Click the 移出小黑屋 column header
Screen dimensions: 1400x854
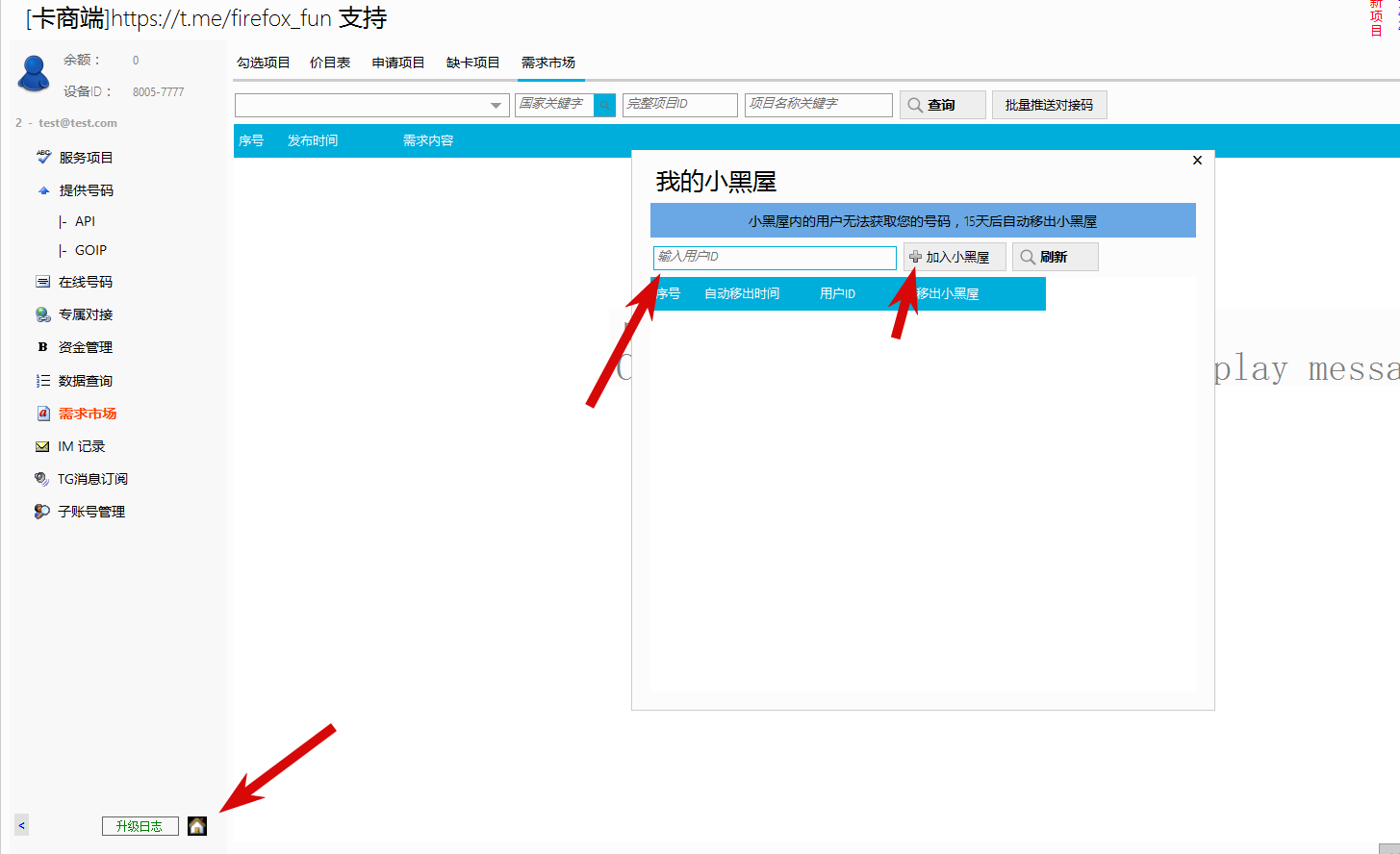click(x=947, y=293)
